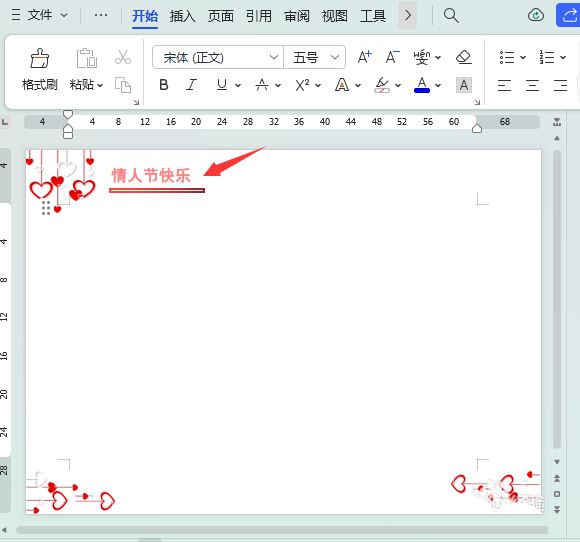580x542 pixels.
Task: Show more ribbon tabs with right chevron
Action: [408, 15]
